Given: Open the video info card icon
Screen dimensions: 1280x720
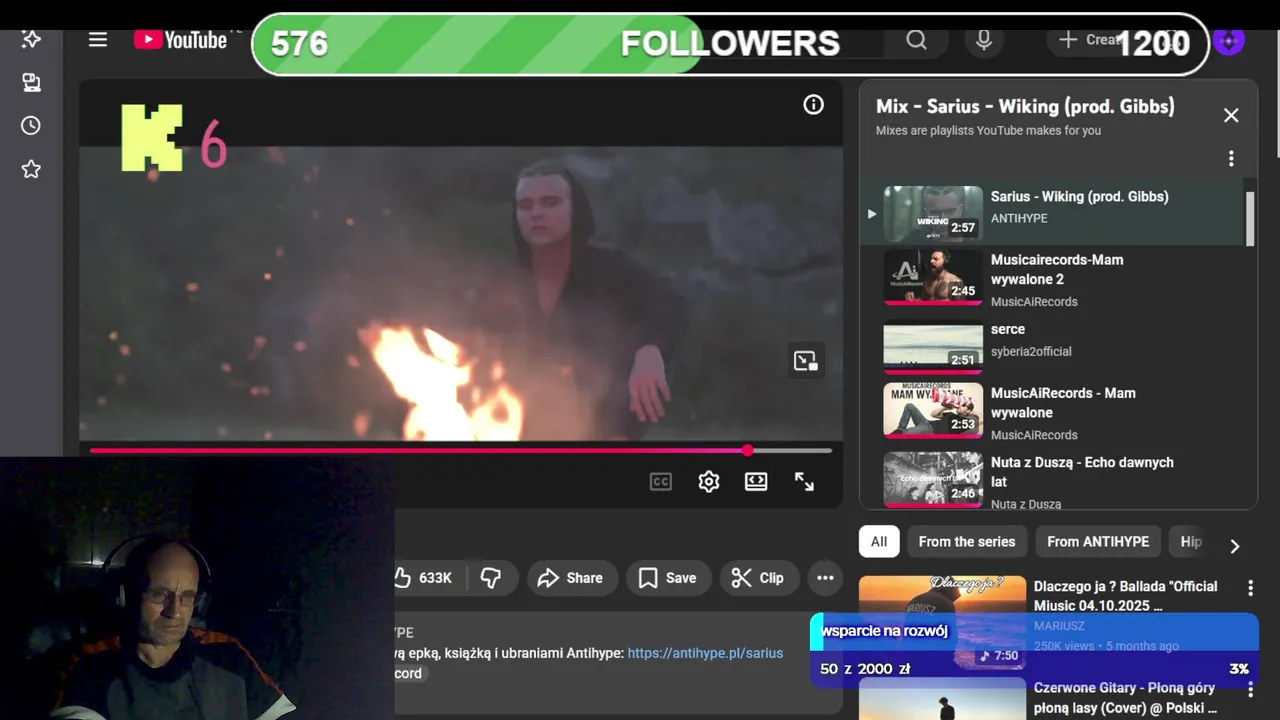Looking at the screenshot, I should coord(814,105).
